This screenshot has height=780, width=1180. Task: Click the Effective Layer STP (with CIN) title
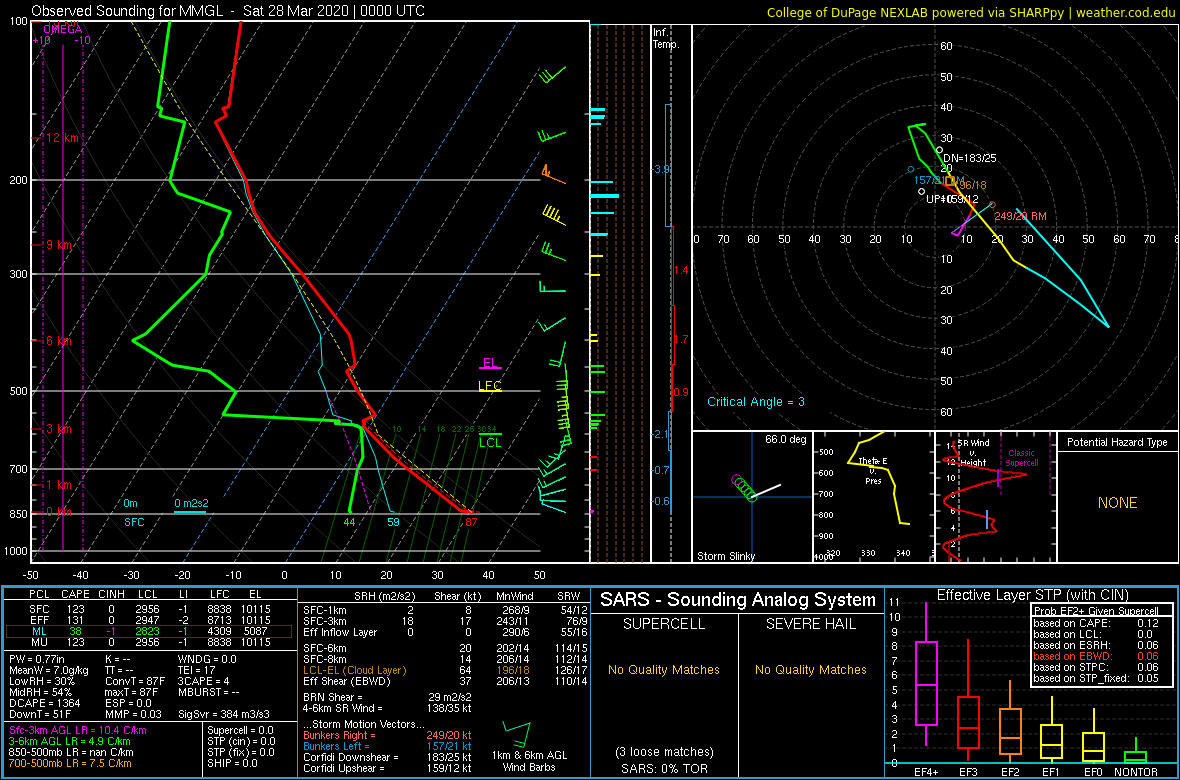[x=1030, y=595]
